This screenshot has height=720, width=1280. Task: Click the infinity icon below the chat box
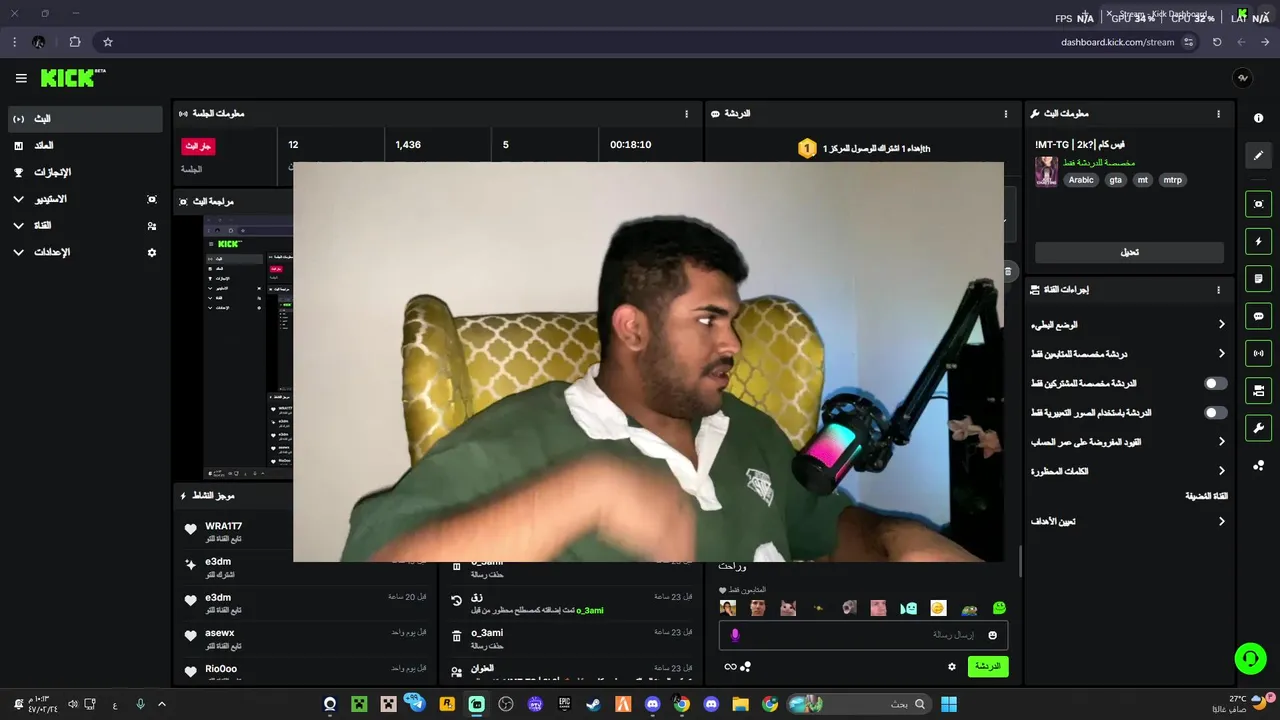pyautogui.click(x=730, y=667)
